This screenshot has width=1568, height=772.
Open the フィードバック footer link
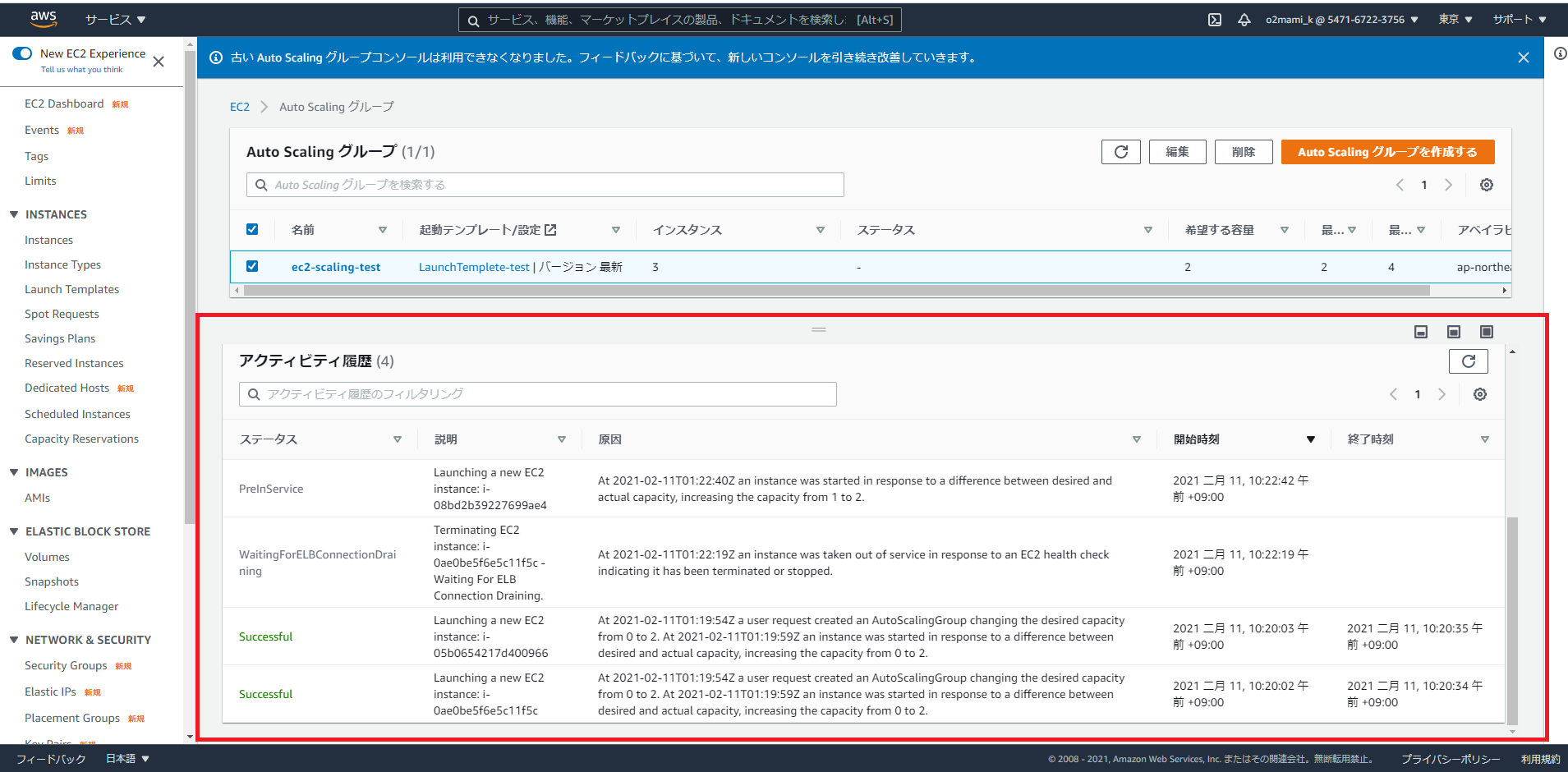[x=51, y=759]
